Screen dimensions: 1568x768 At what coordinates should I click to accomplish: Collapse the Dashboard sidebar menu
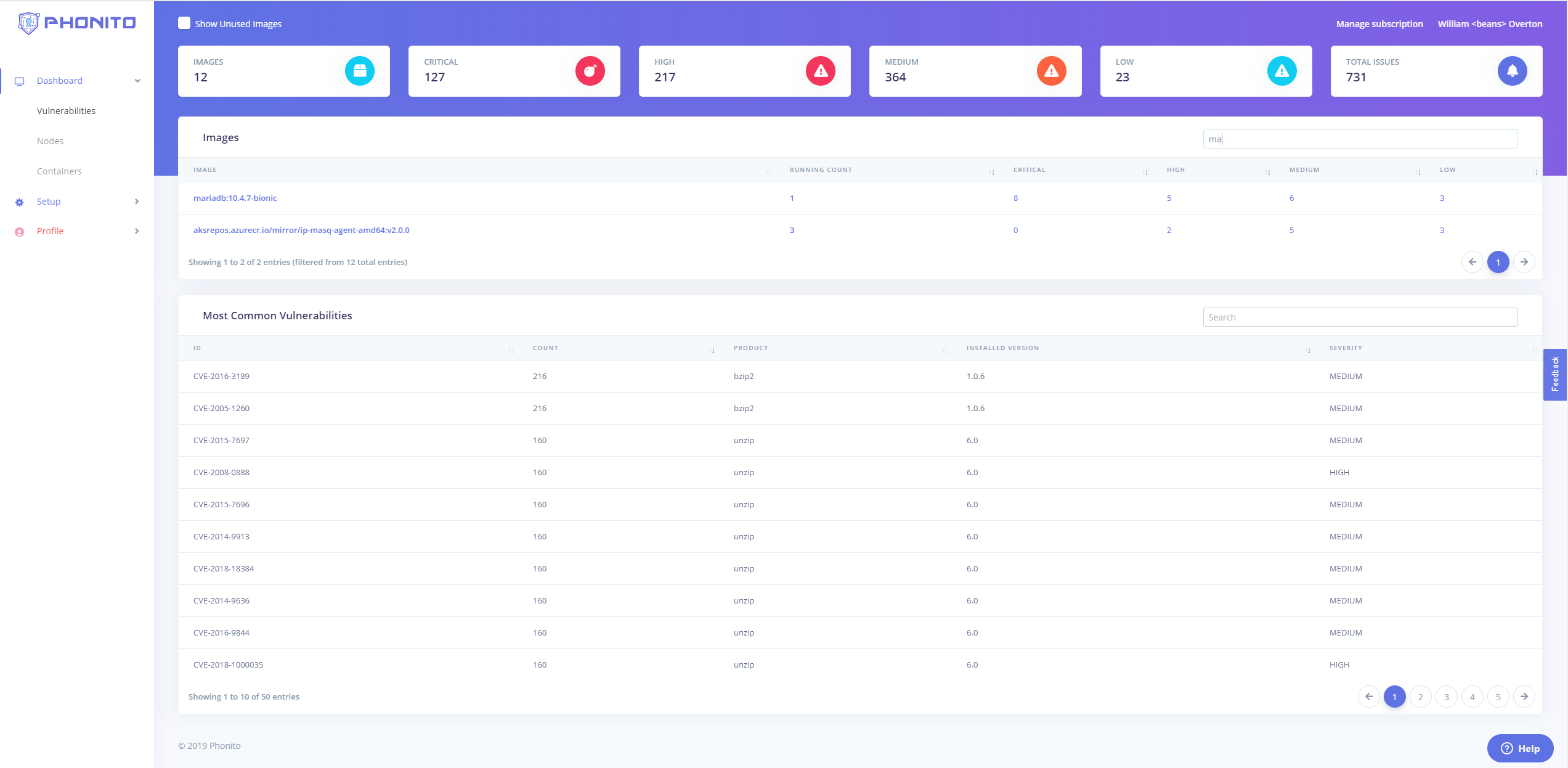point(137,81)
